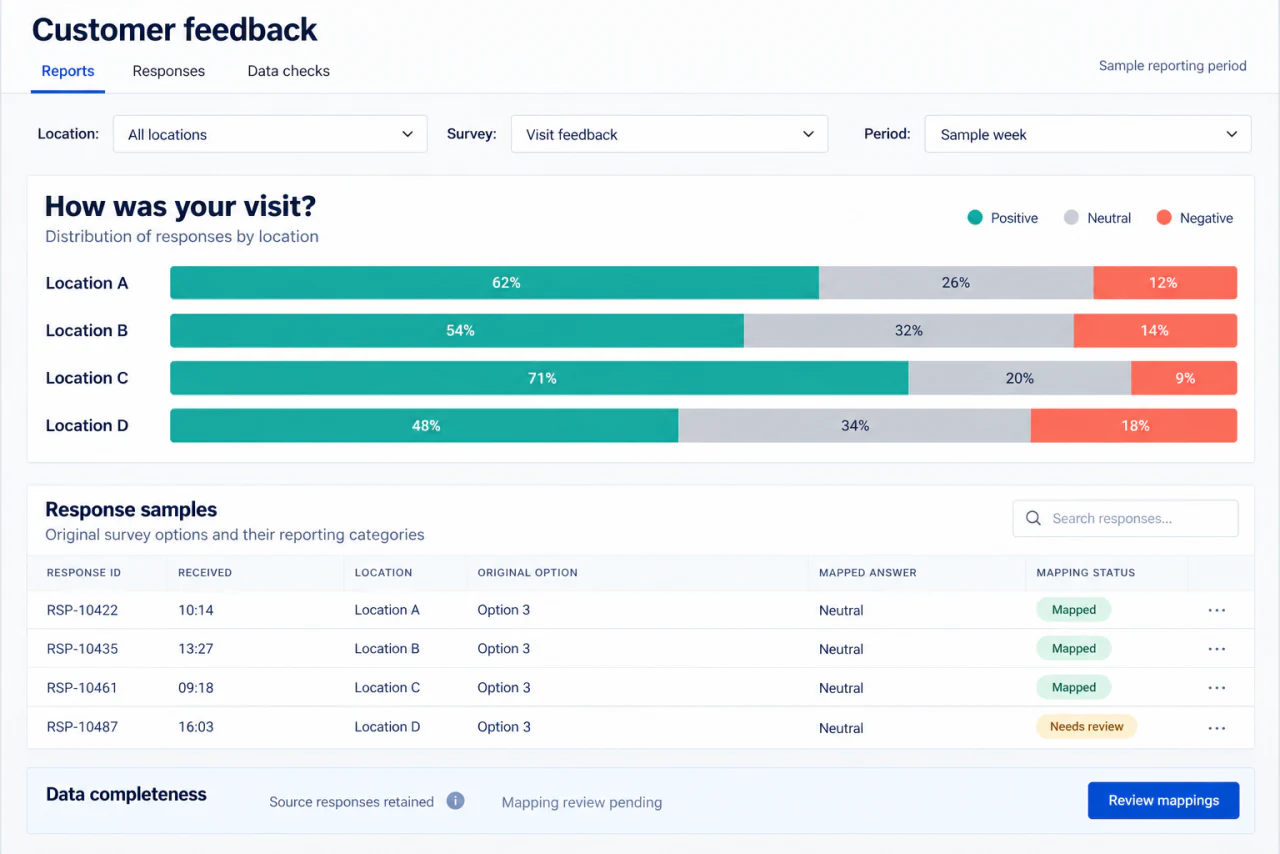Click the Location D 18% negative segment
Screen dimensions: 1280x854
pos(1134,425)
